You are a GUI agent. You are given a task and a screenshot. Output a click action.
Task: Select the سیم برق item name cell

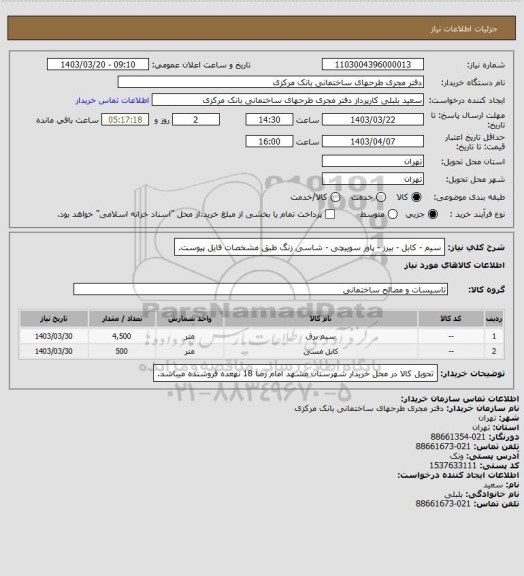click(320, 336)
